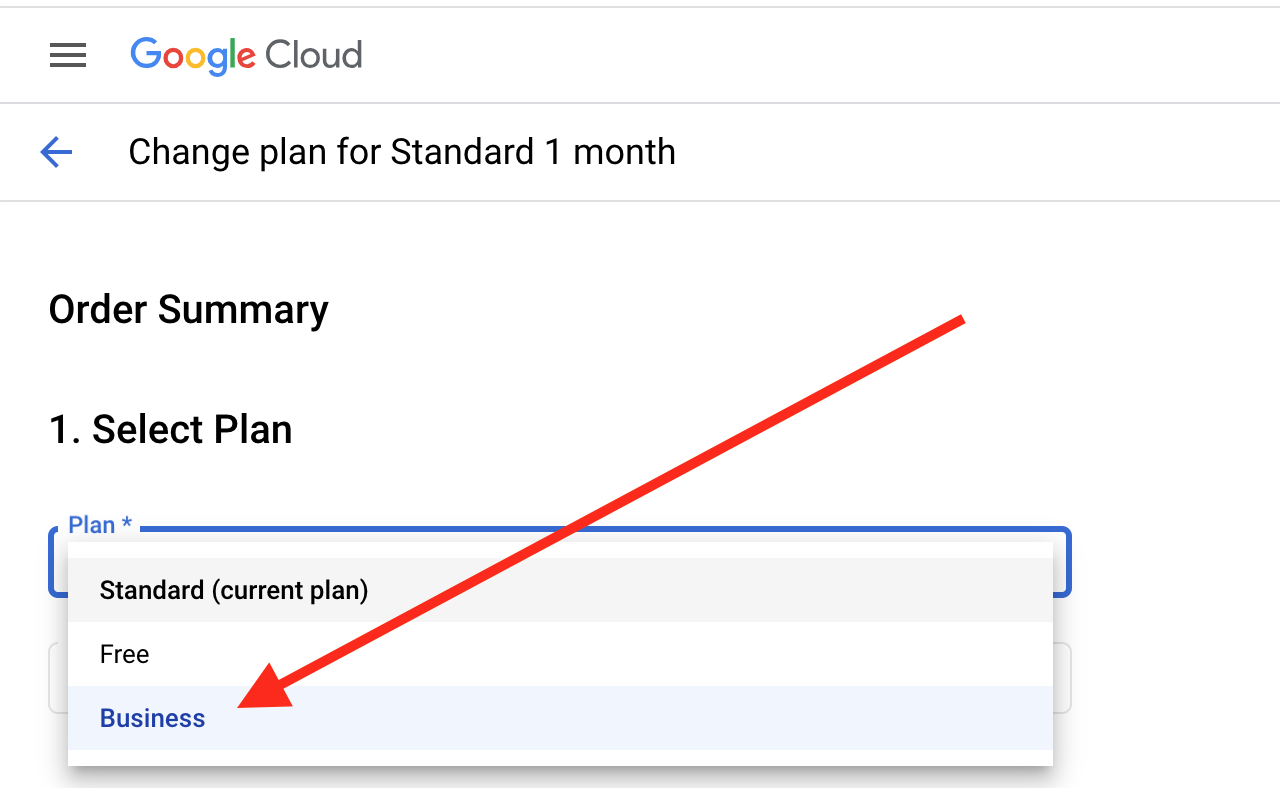Click the multicolored Google wordmark
The height and width of the screenshot is (788, 1280).
(193, 57)
